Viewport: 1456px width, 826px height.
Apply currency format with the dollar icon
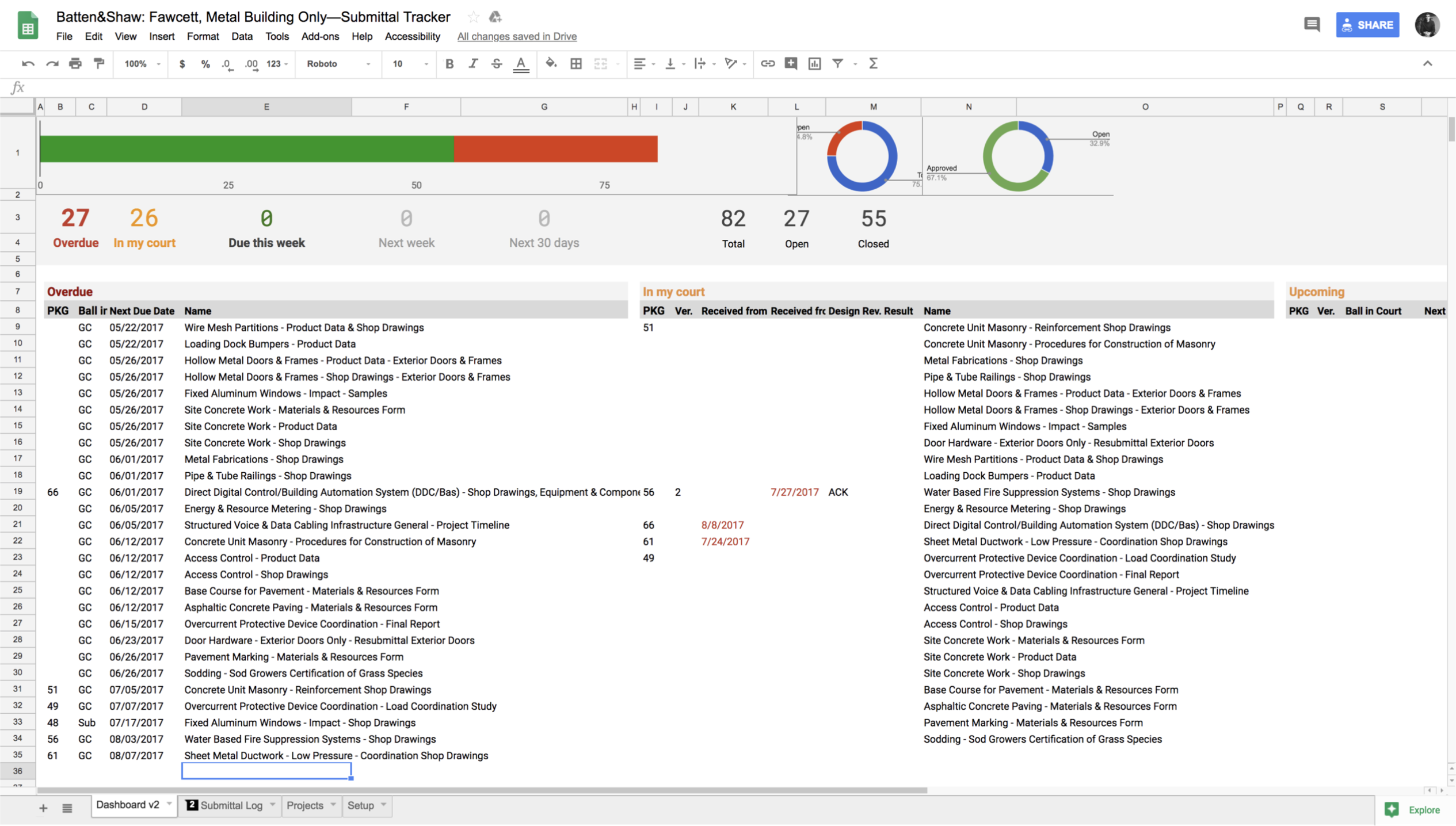point(182,64)
